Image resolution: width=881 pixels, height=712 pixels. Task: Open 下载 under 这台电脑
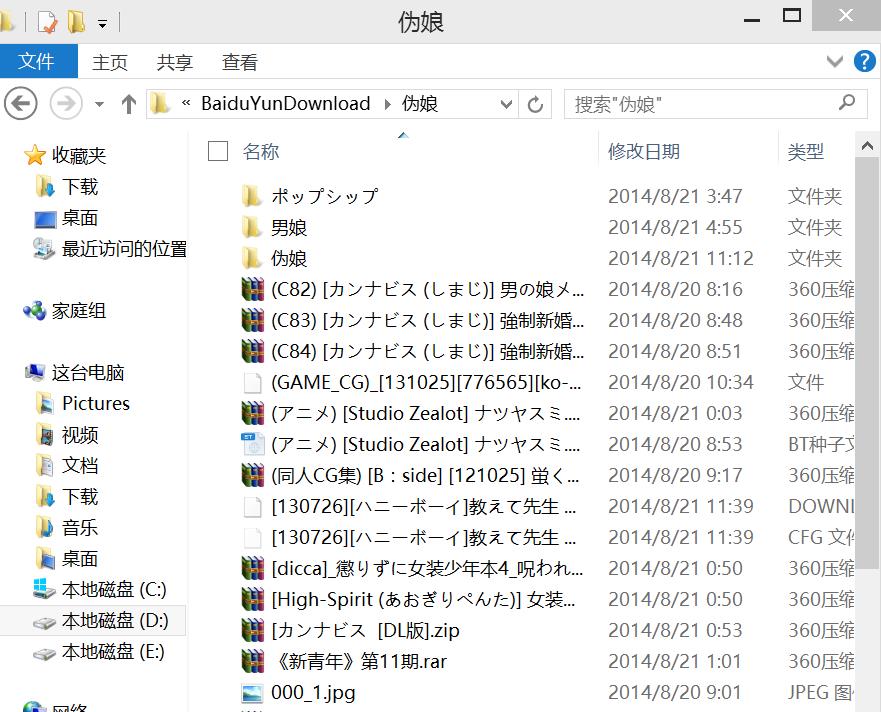point(80,496)
